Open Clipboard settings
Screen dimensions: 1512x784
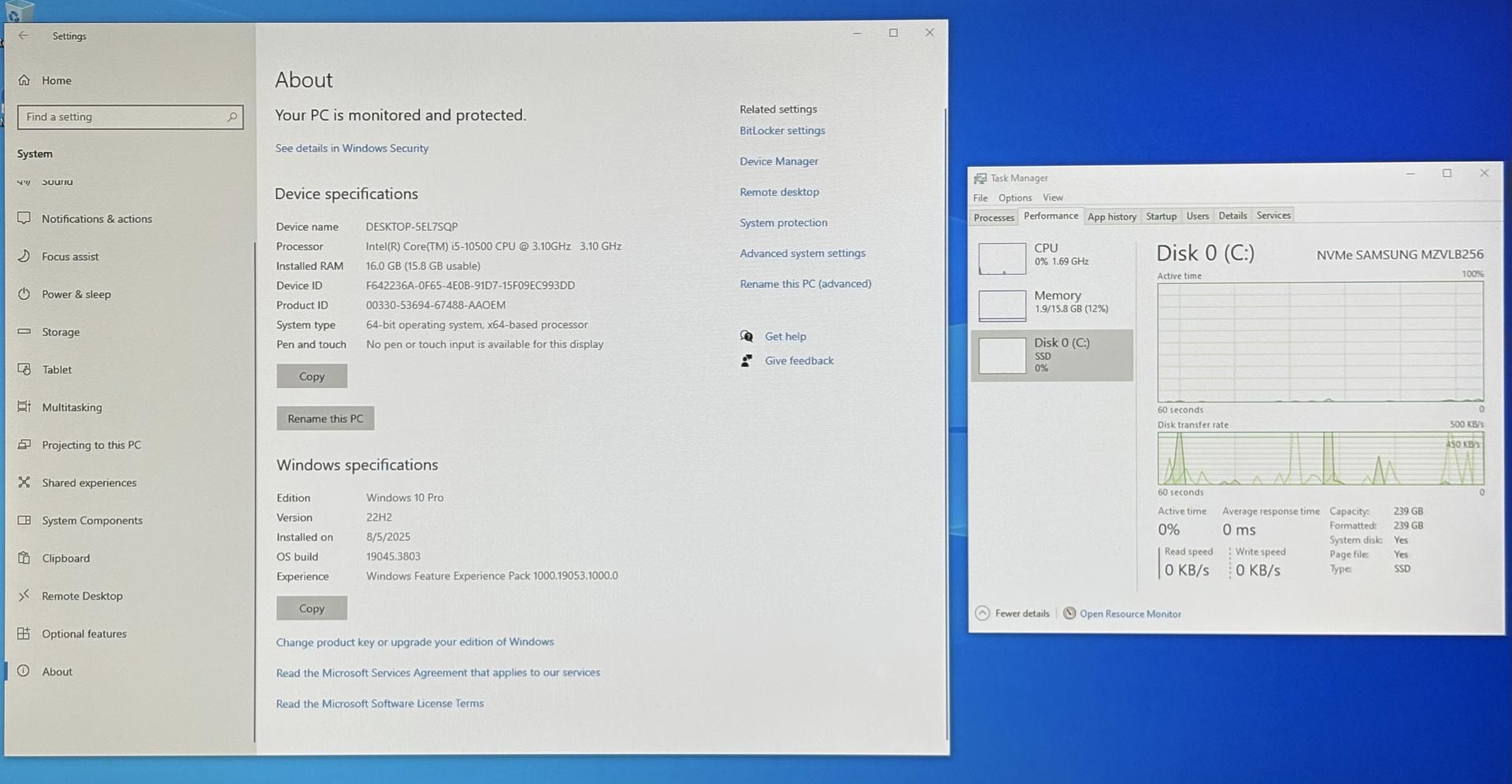(65, 559)
